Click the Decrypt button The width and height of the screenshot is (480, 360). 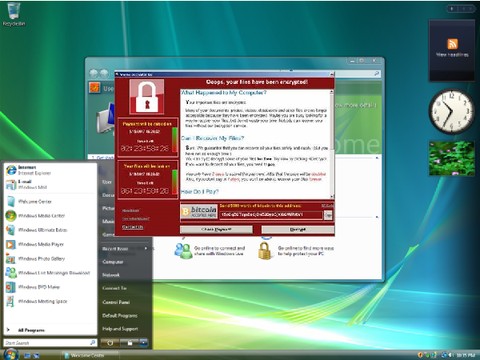click(298, 230)
